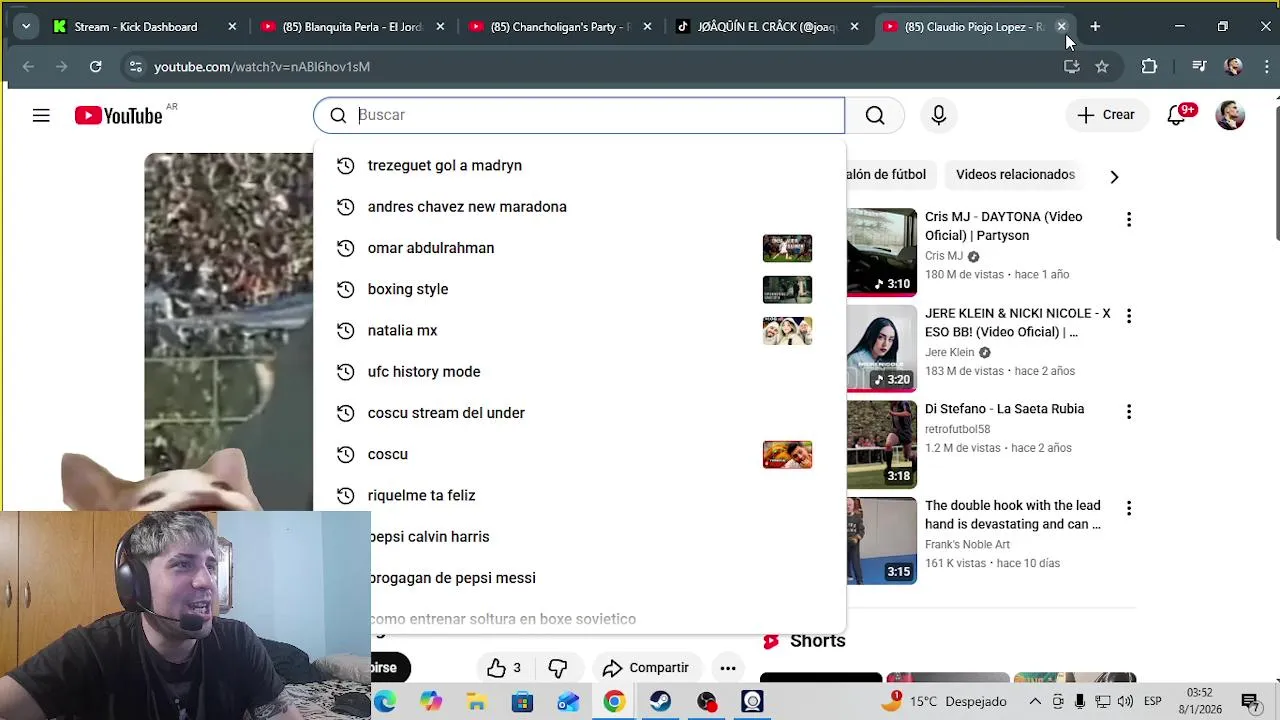
Task: Launch Steam from the taskbar
Action: pos(660,701)
